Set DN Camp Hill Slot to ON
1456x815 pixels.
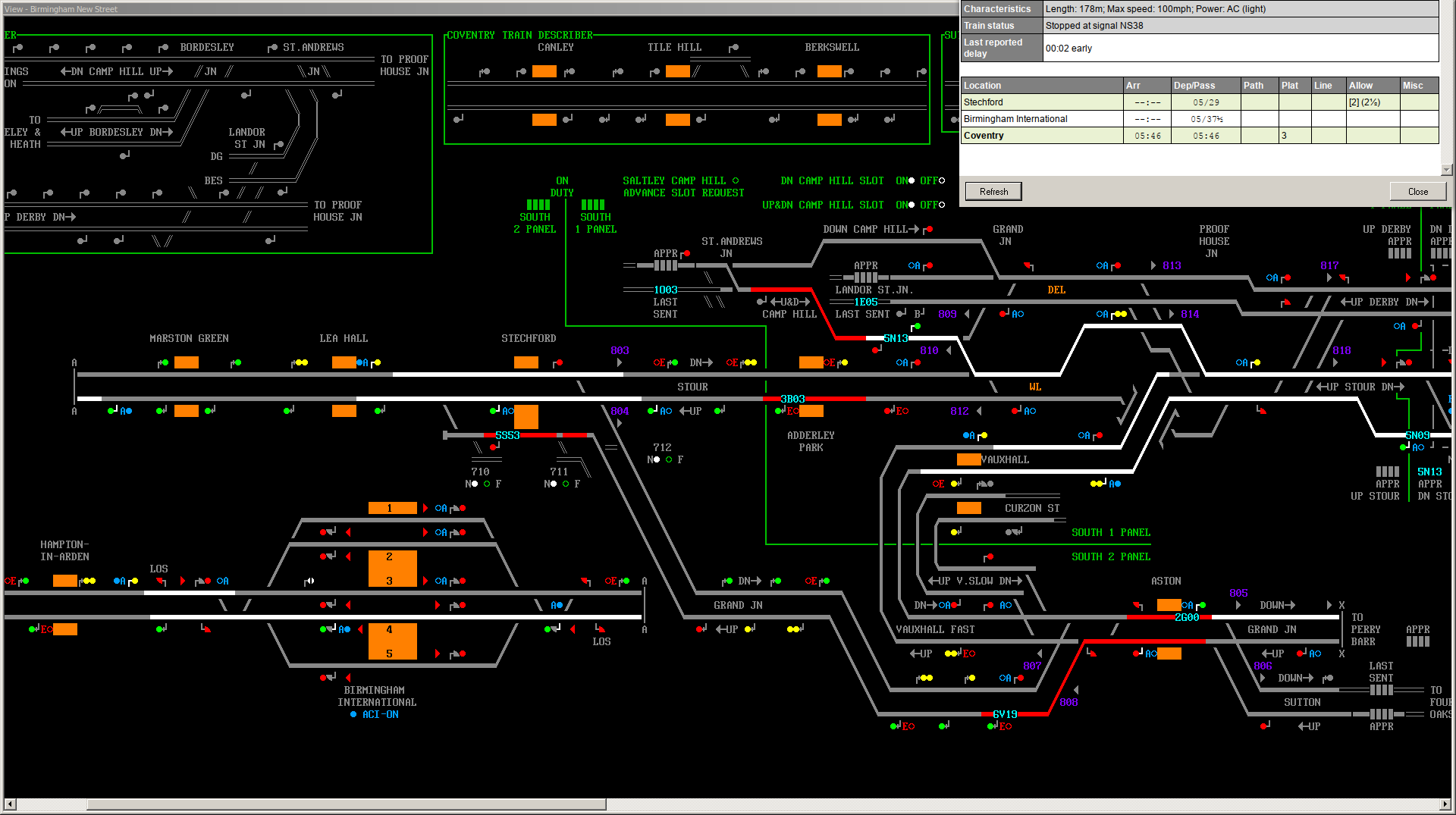tap(911, 180)
